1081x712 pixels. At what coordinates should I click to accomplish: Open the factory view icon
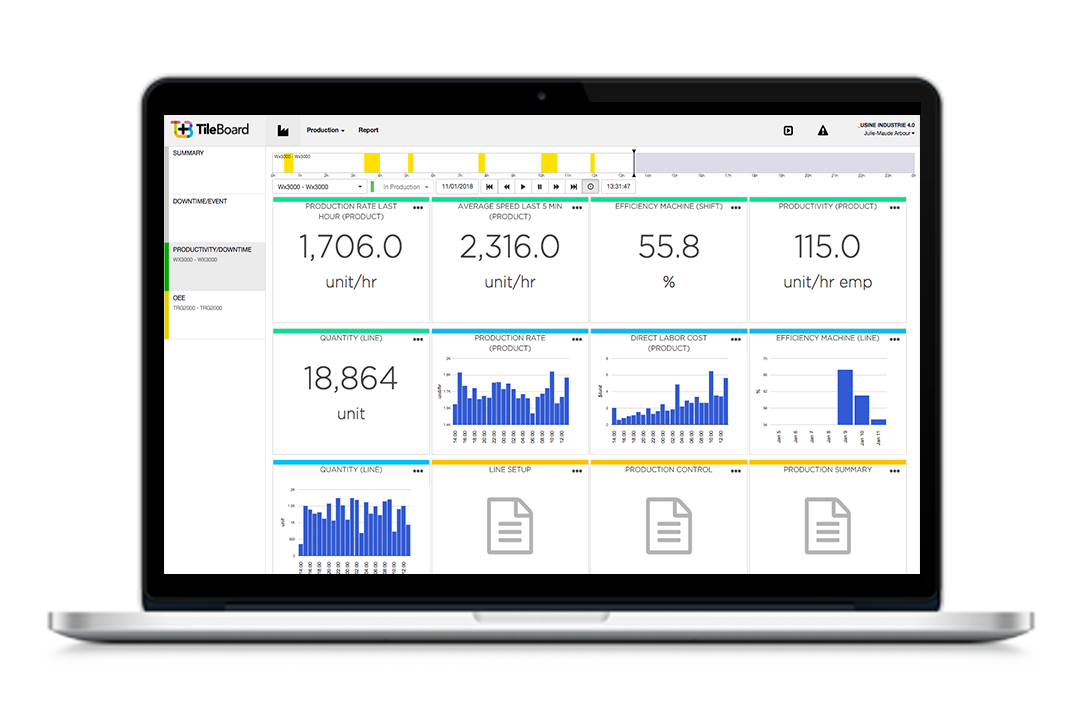[x=283, y=130]
